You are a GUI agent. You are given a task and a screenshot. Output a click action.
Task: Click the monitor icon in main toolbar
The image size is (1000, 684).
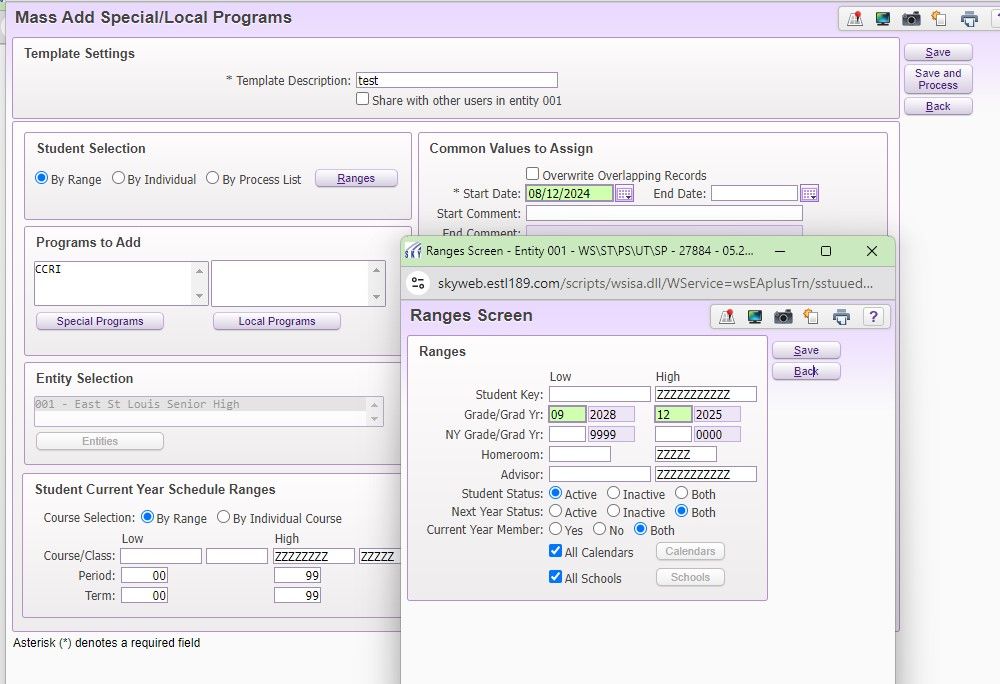(x=883, y=19)
